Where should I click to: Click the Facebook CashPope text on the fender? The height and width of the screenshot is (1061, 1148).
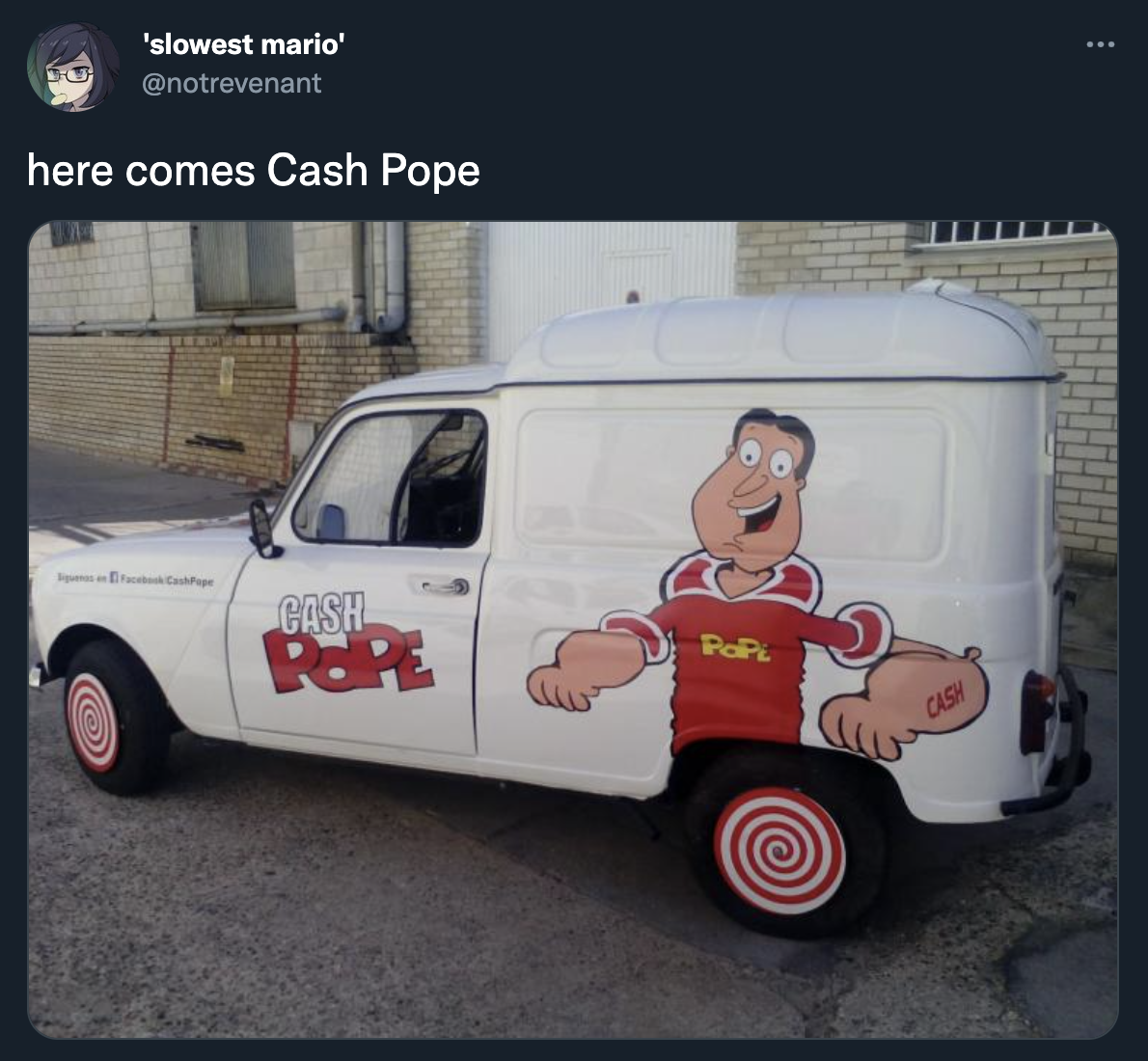(x=135, y=579)
